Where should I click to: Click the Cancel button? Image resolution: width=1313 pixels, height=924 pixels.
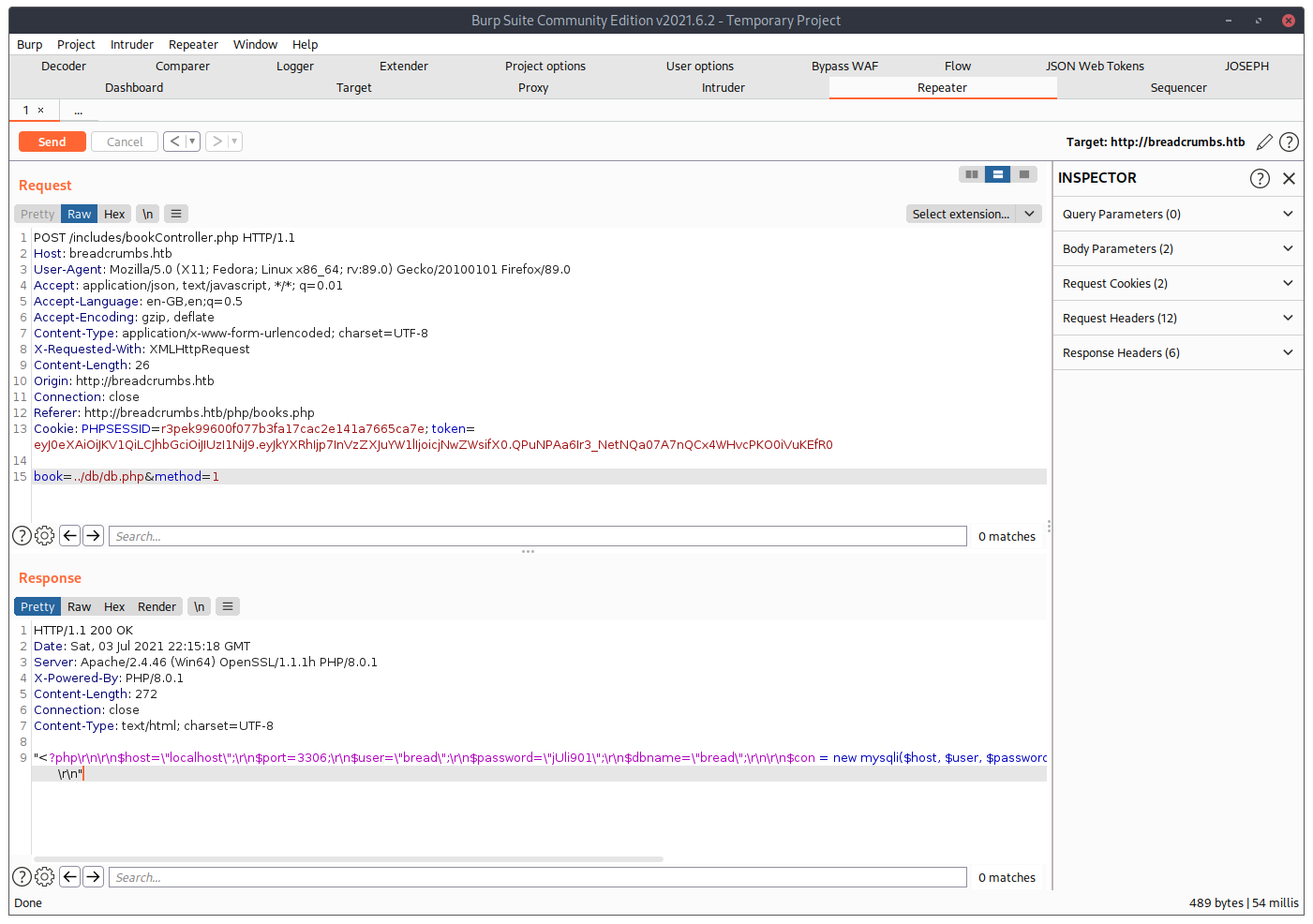124,142
